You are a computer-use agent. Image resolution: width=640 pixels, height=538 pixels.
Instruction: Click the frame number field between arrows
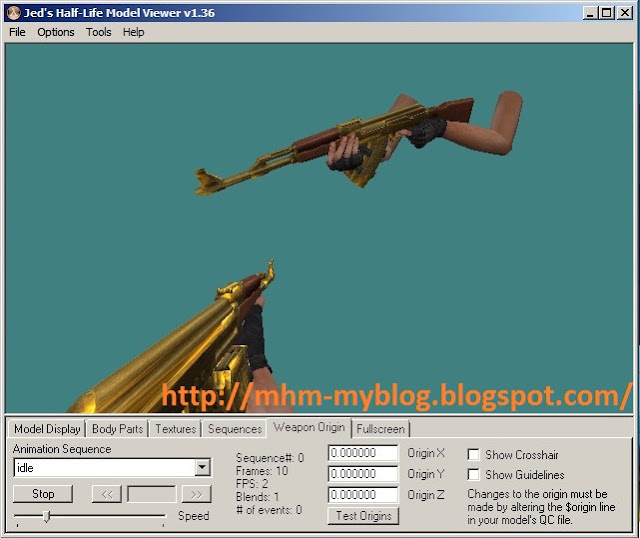151,494
